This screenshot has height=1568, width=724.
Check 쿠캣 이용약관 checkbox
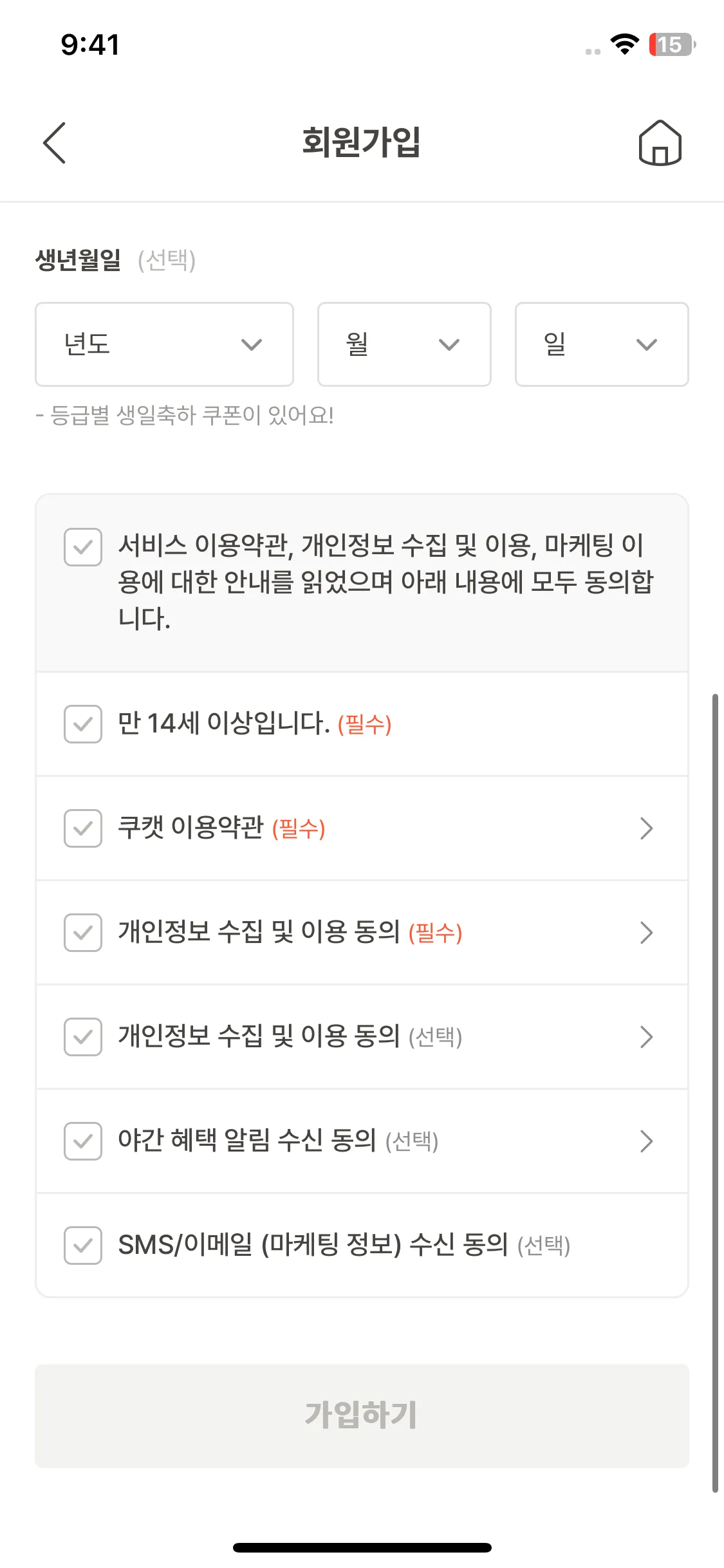click(x=83, y=828)
